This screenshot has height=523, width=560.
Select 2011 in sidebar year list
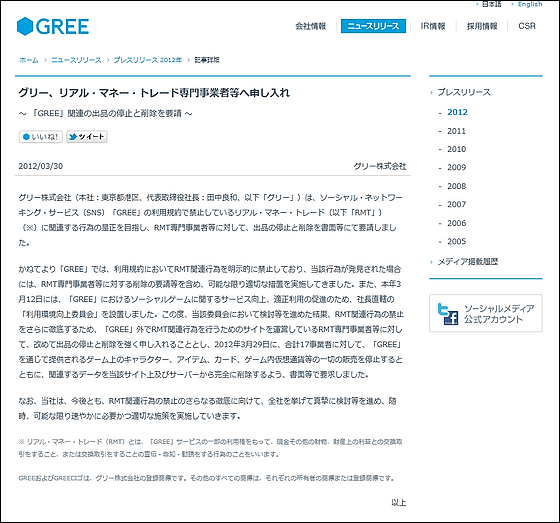pyautogui.click(x=456, y=131)
